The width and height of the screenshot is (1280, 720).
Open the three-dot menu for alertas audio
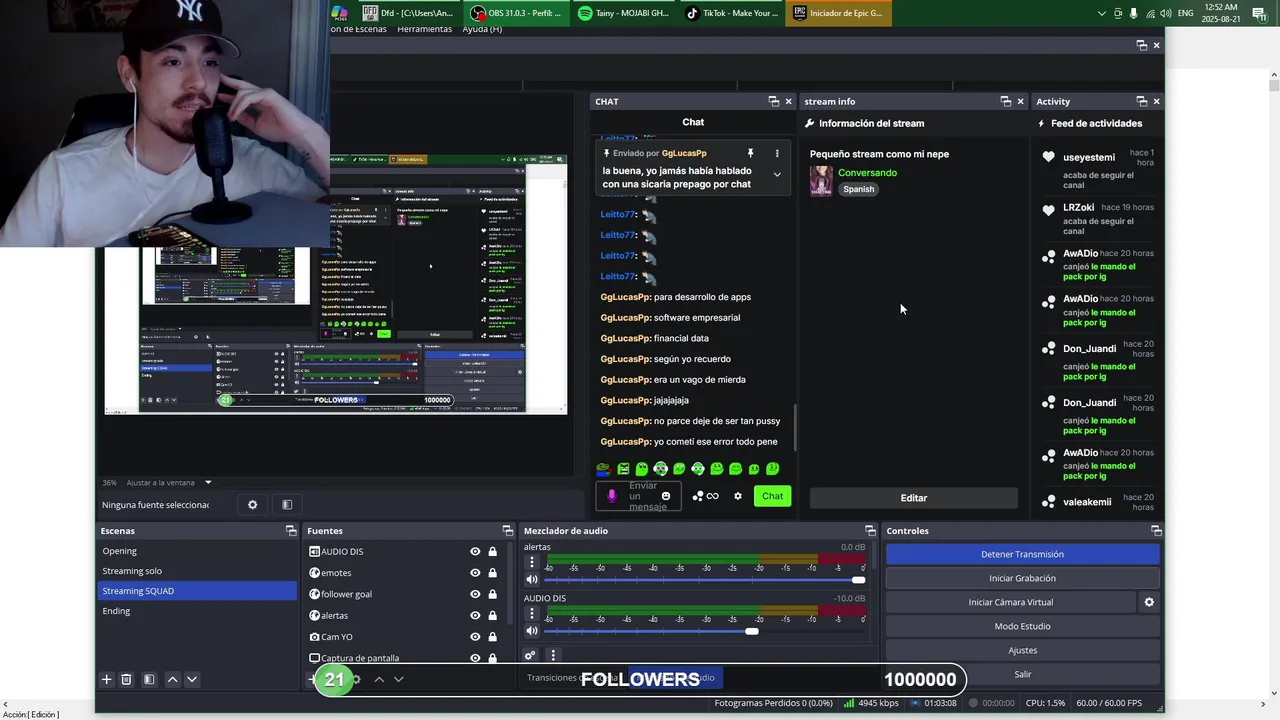532,562
